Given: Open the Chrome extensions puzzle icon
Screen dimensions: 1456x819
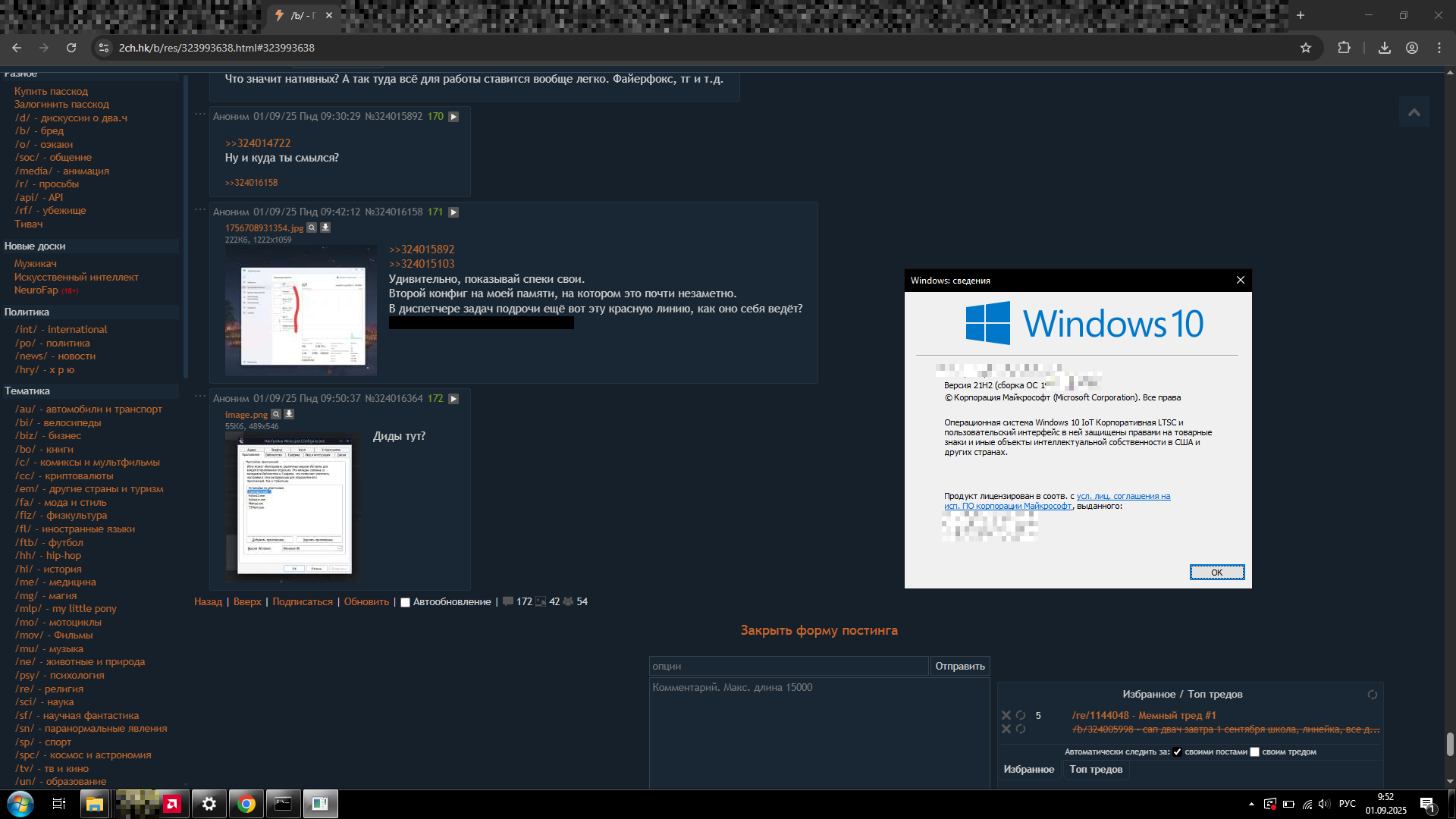Looking at the screenshot, I should pos(1344,48).
